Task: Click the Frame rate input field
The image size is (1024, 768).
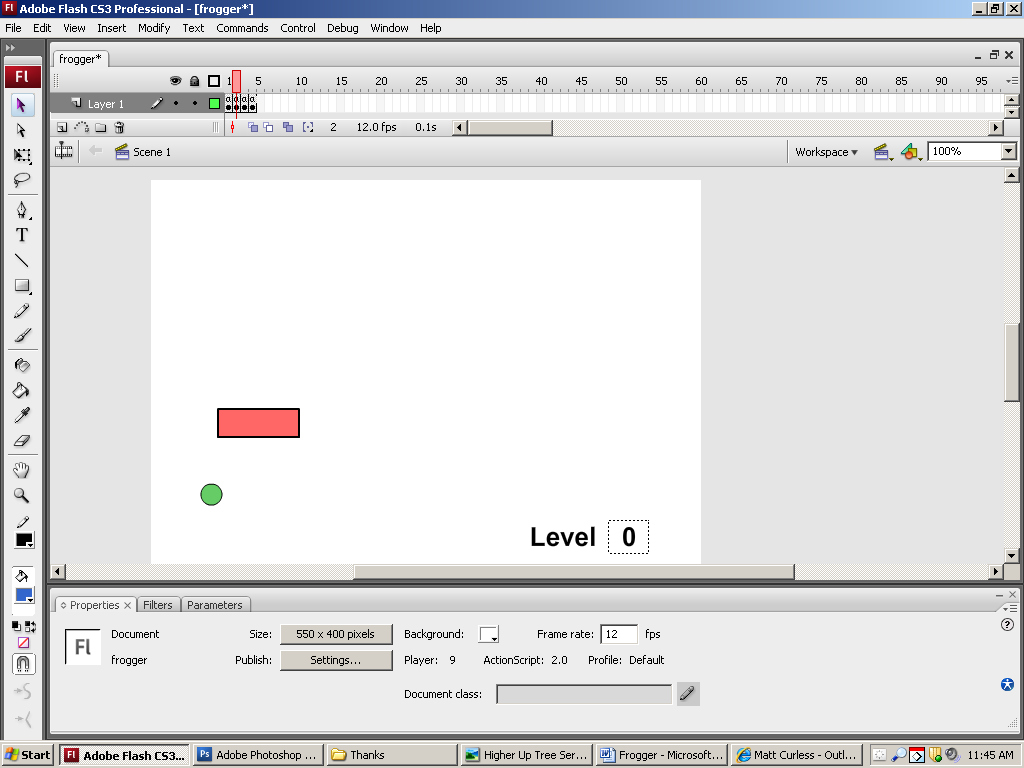Action: [619, 634]
